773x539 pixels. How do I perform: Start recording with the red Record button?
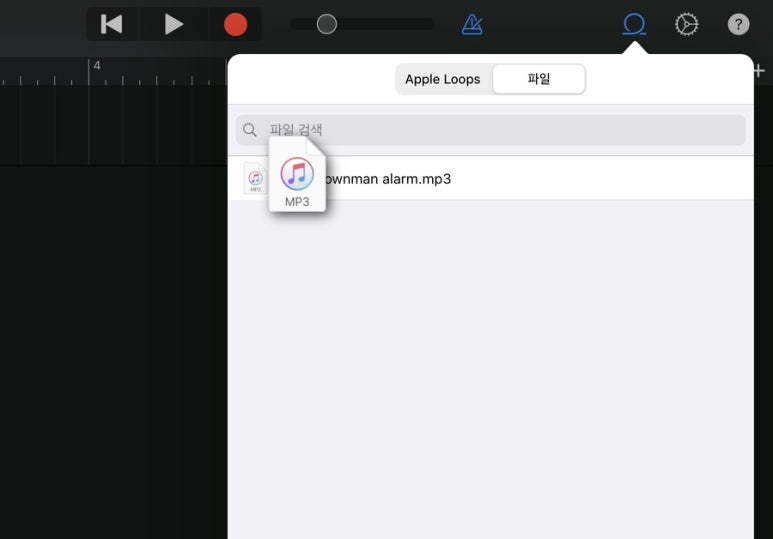point(235,24)
